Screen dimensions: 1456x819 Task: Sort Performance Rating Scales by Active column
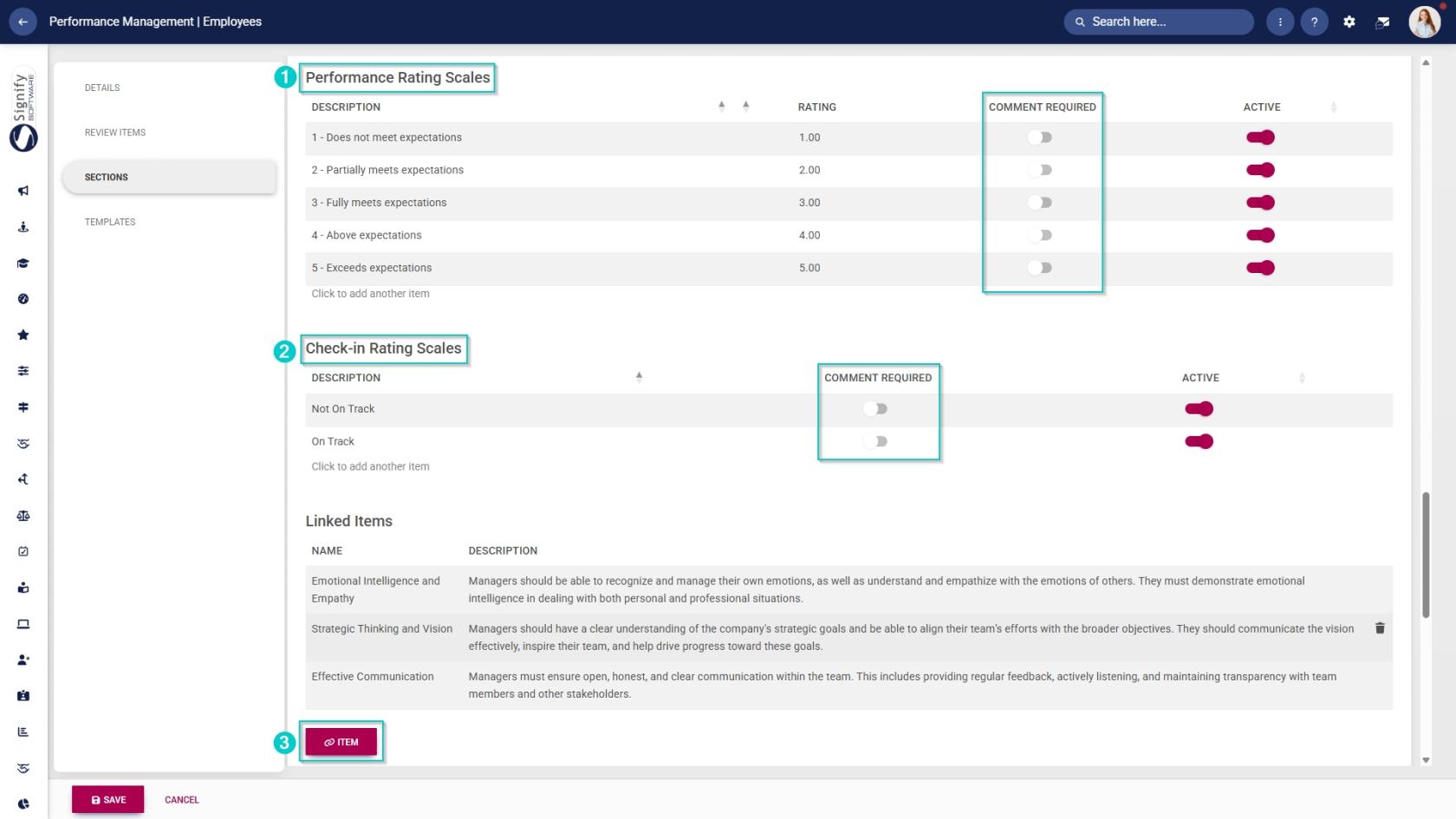click(x=1334, y=107)
